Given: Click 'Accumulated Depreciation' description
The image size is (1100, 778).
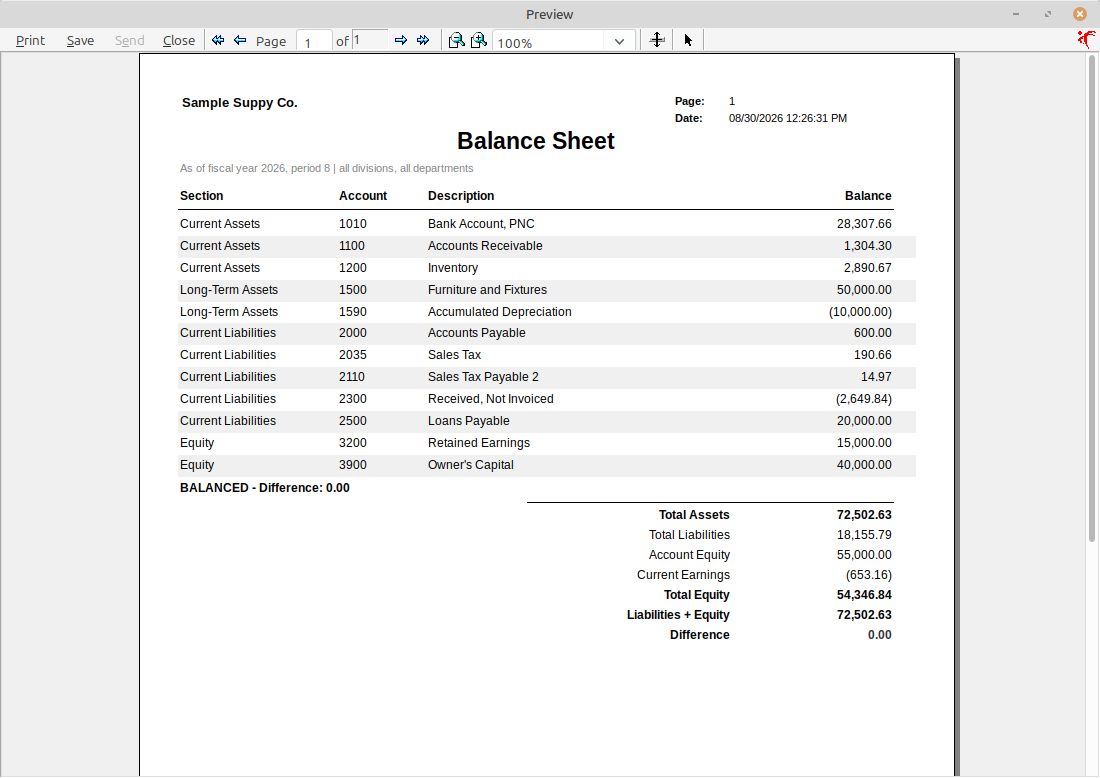Looking at the screenshot, I should 499,312.
